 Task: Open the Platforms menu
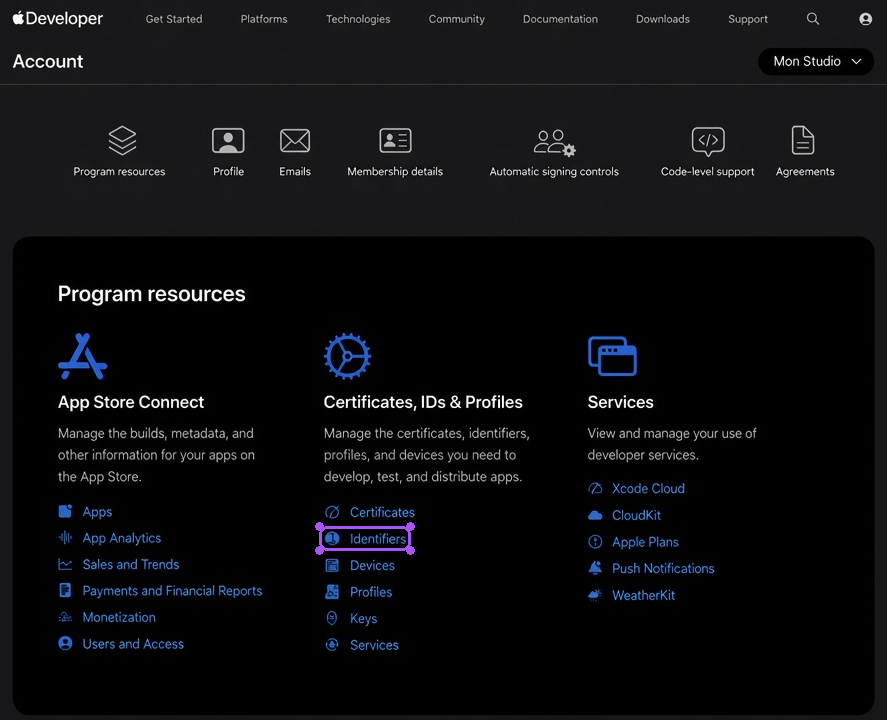point(264,19)
